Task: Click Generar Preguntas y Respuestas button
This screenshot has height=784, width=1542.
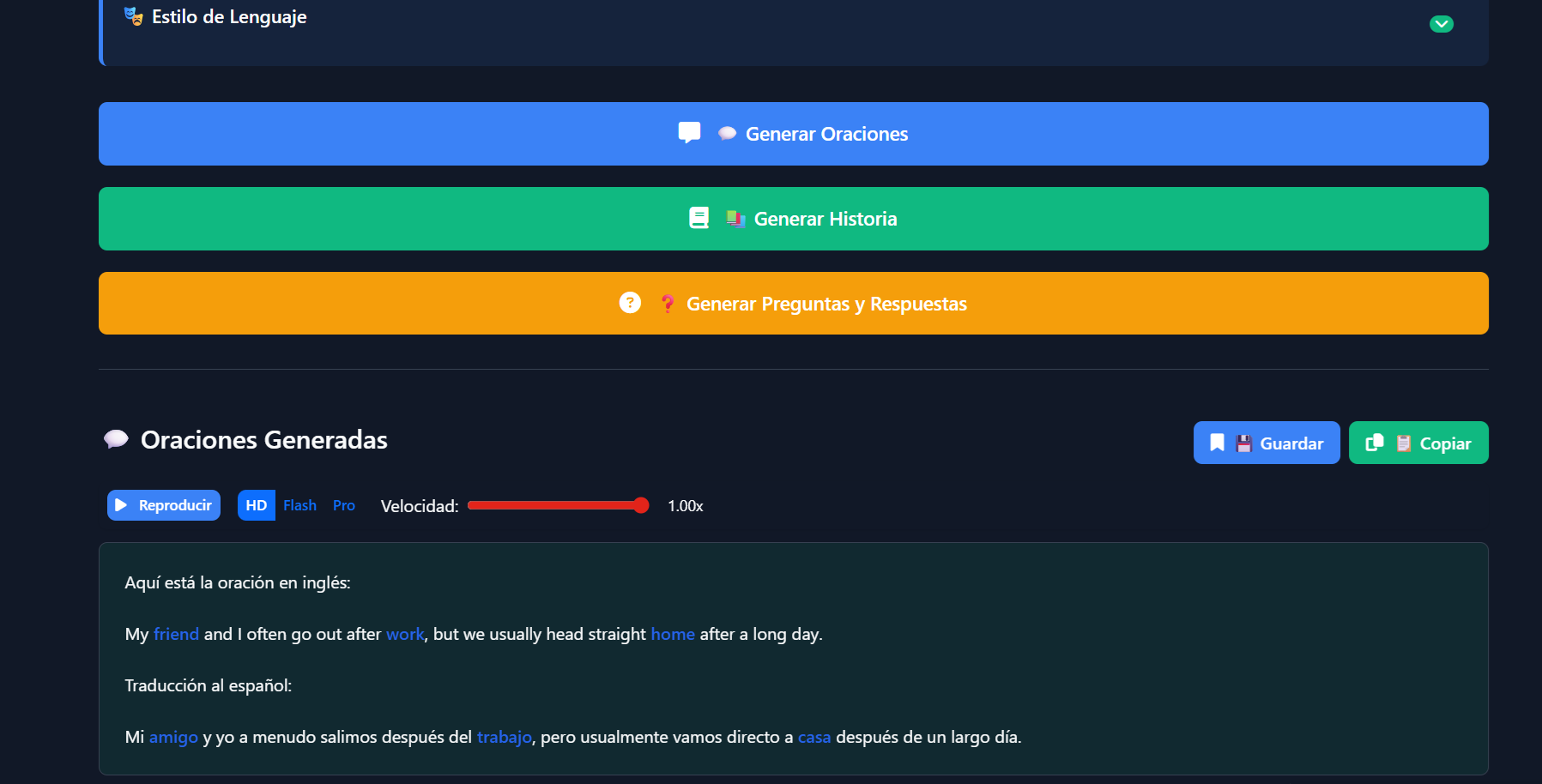Action: pyautogui.click(x=794, y=304)
